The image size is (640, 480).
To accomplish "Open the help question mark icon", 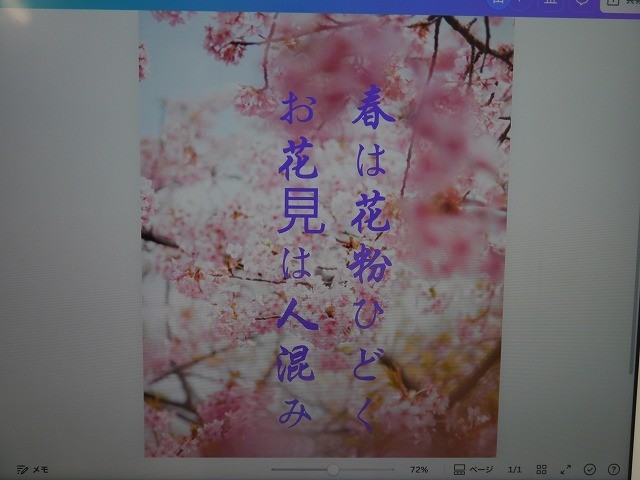I will [x=614, y=469].
